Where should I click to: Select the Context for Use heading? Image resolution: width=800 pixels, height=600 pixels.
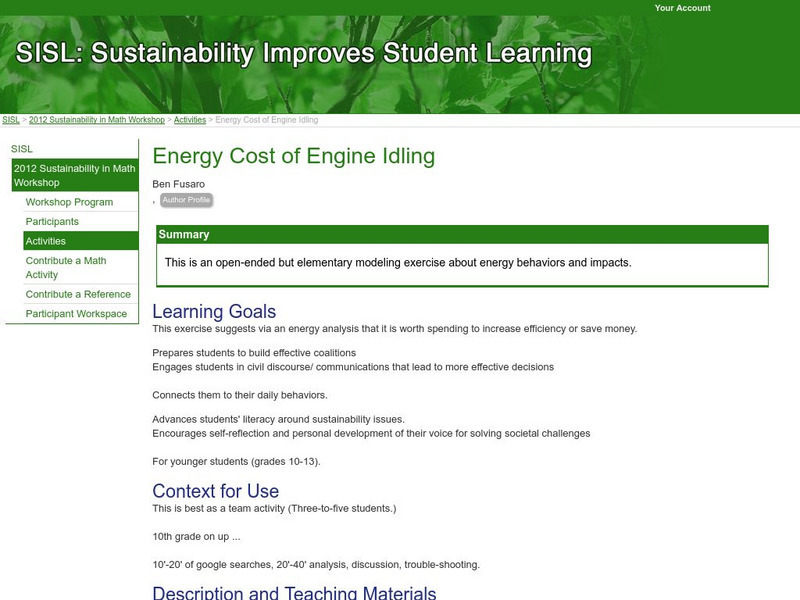click(212, 489)
